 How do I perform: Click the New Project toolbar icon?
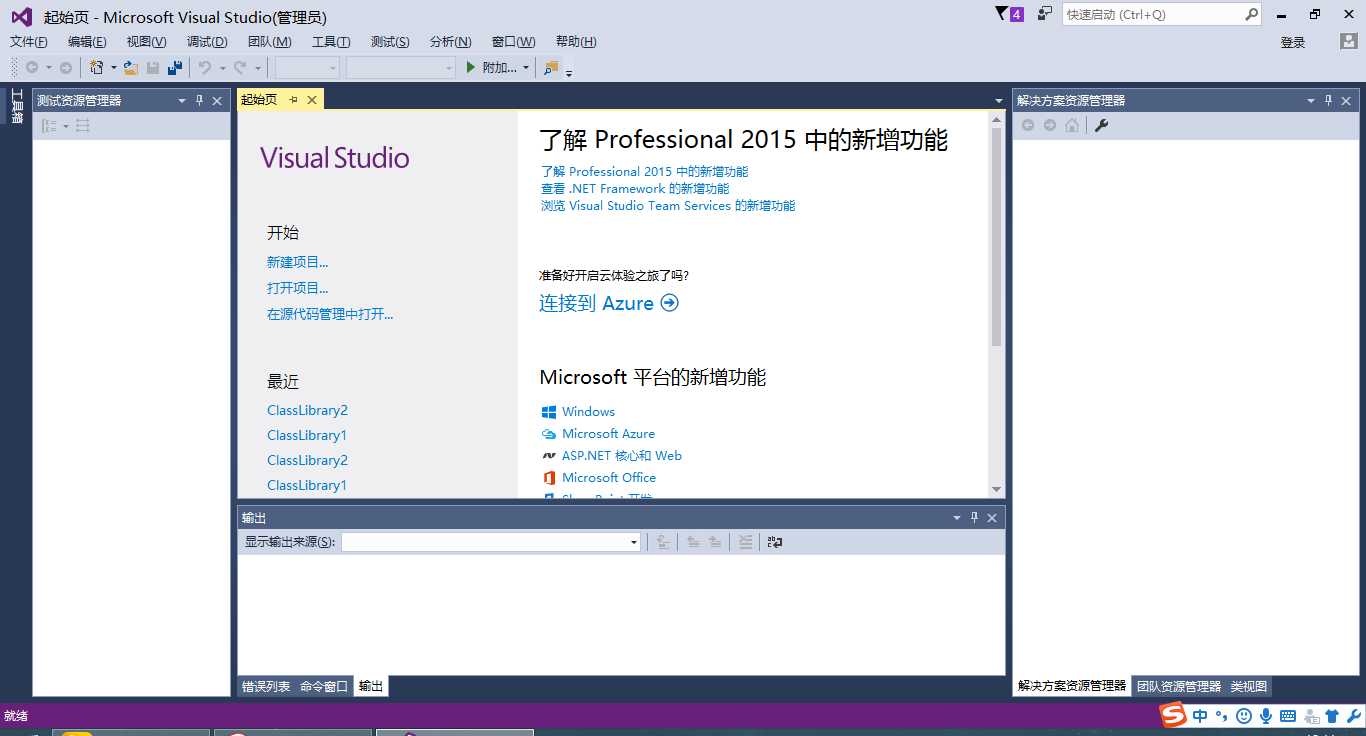point(97,68)
